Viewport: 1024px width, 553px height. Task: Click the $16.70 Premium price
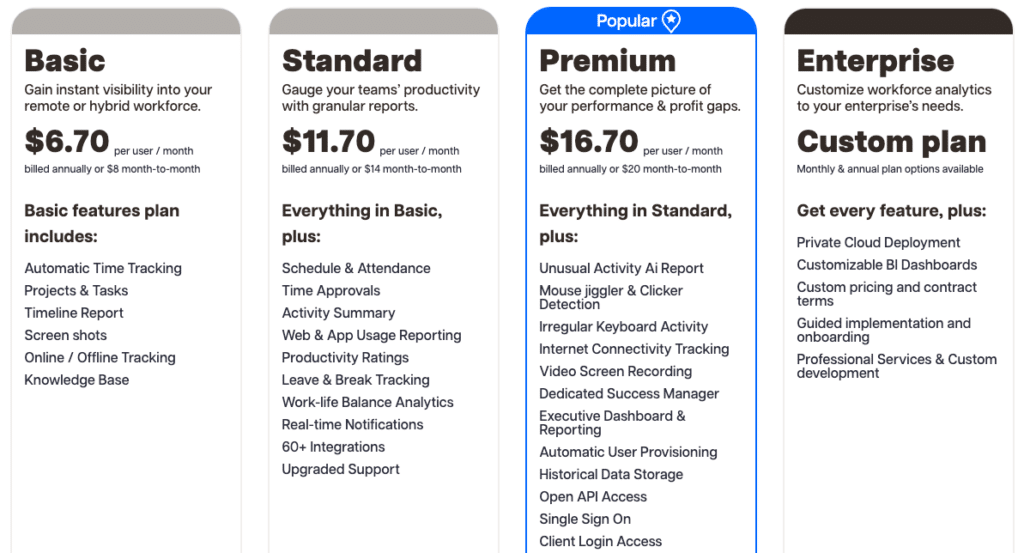point(588,141)
